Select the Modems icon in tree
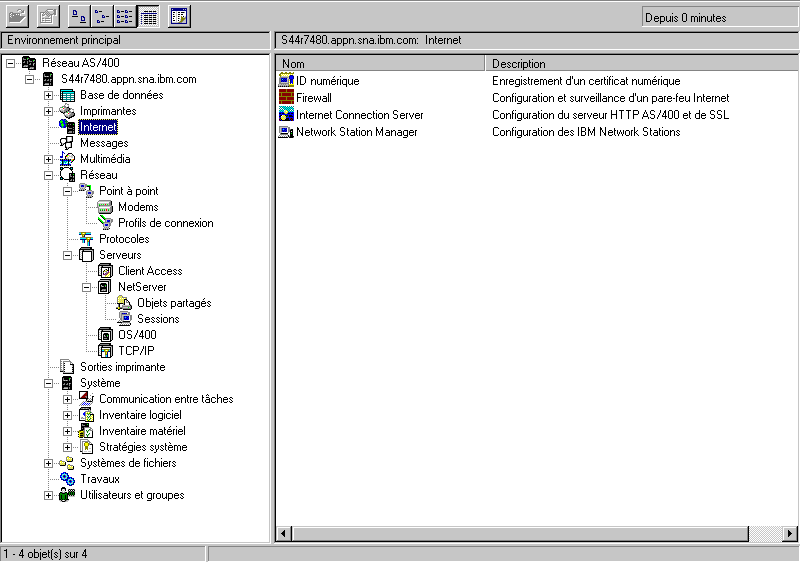The width and height of the screenshot is (800, 562). tap(105, 207)
